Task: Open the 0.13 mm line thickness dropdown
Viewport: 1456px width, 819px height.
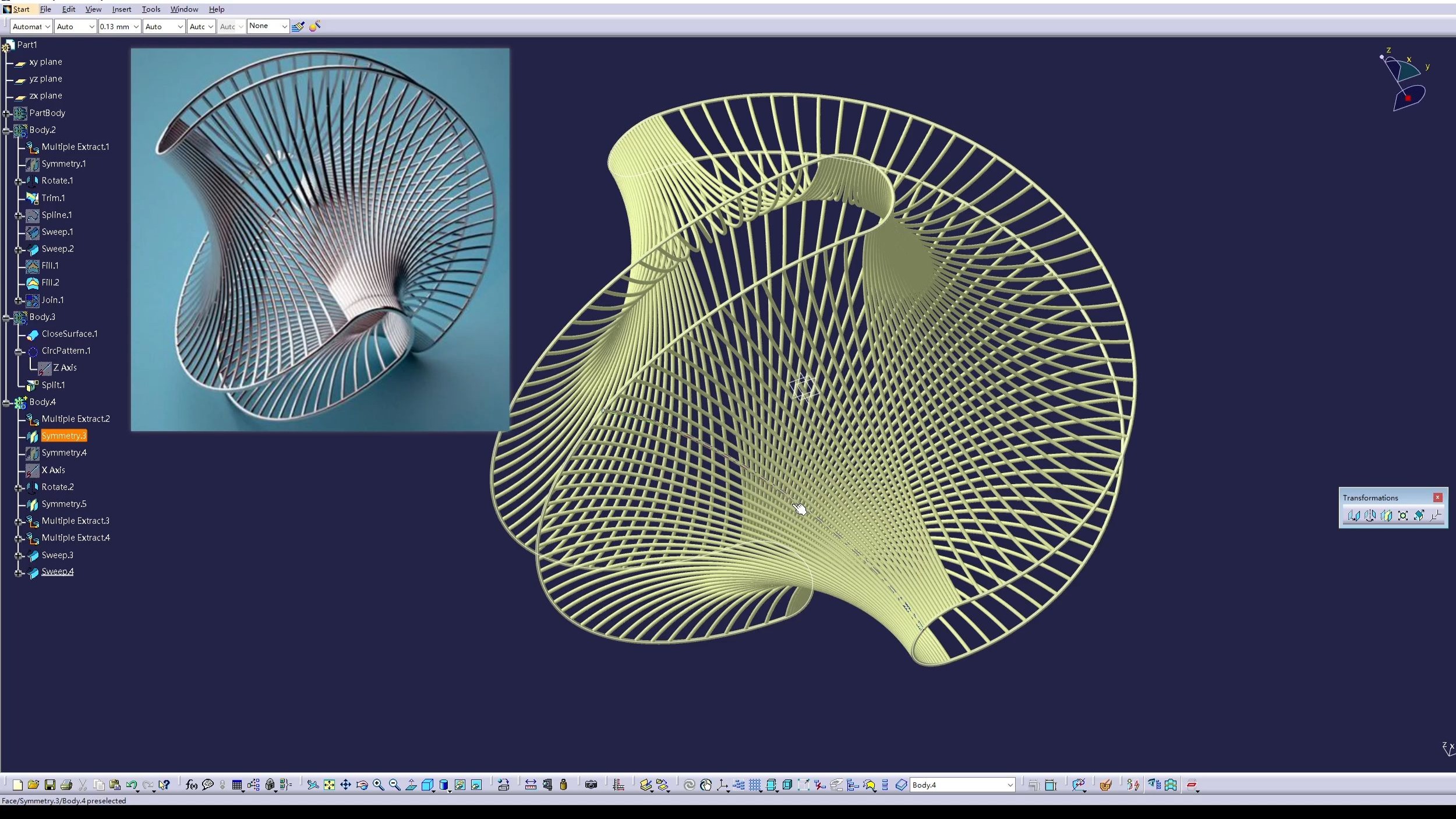Action: (x=119, y=26)
